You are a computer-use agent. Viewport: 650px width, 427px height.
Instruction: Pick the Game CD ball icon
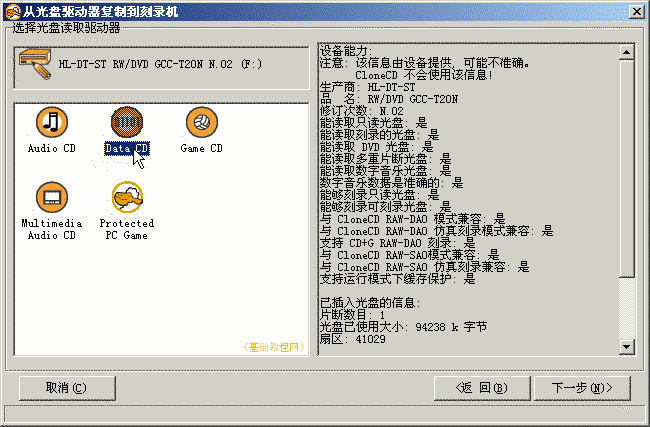[201, 122]
